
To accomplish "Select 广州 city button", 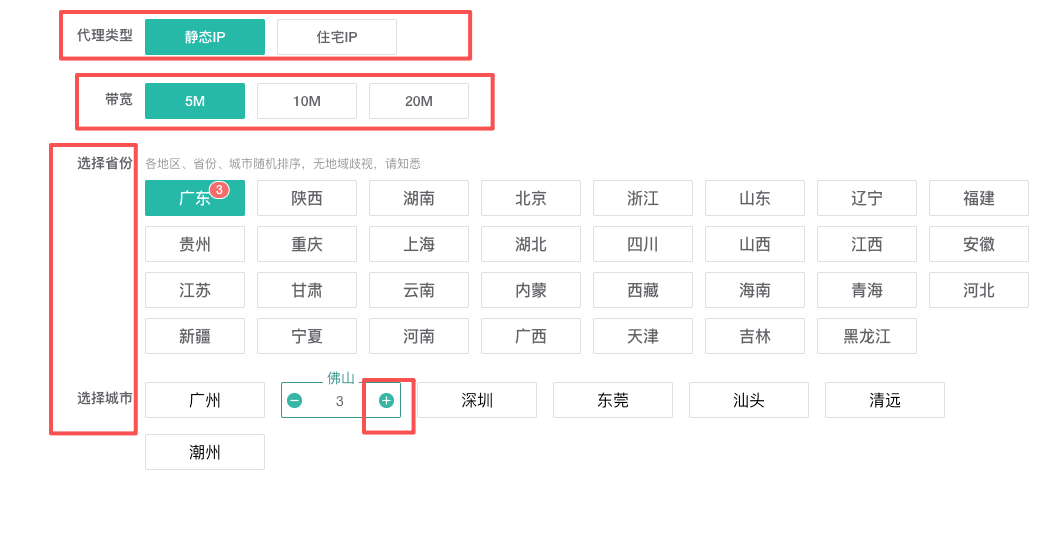I will pos(205,400).
